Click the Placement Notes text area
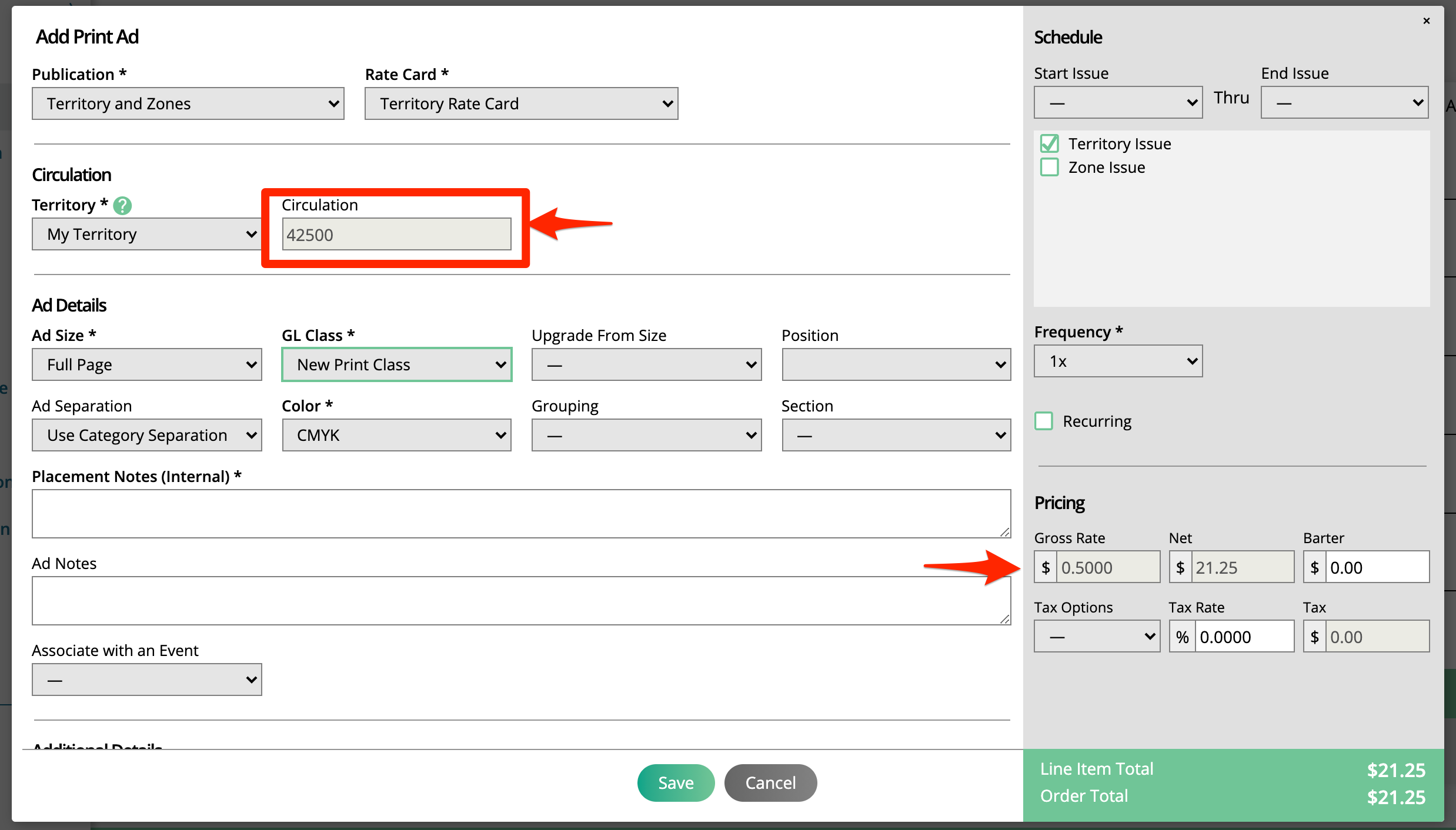 (x=521, y=514)
